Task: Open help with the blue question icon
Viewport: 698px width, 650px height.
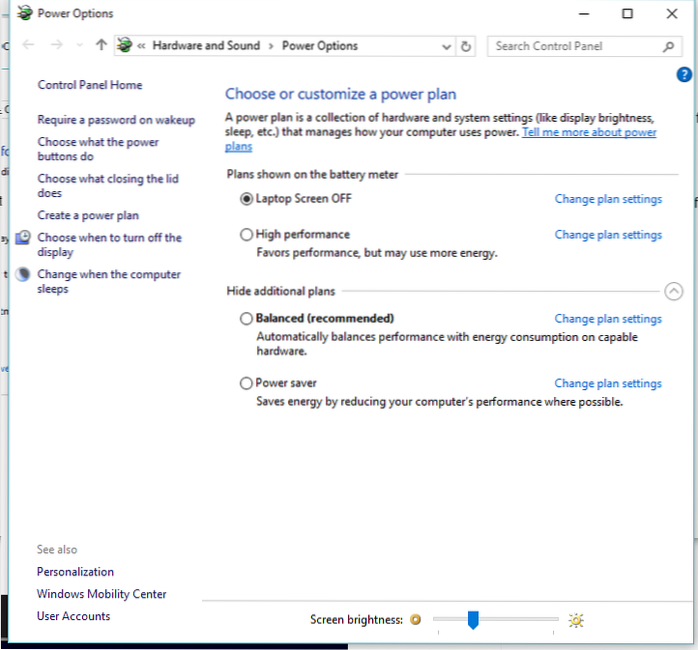Action: [x=684, y=74]
